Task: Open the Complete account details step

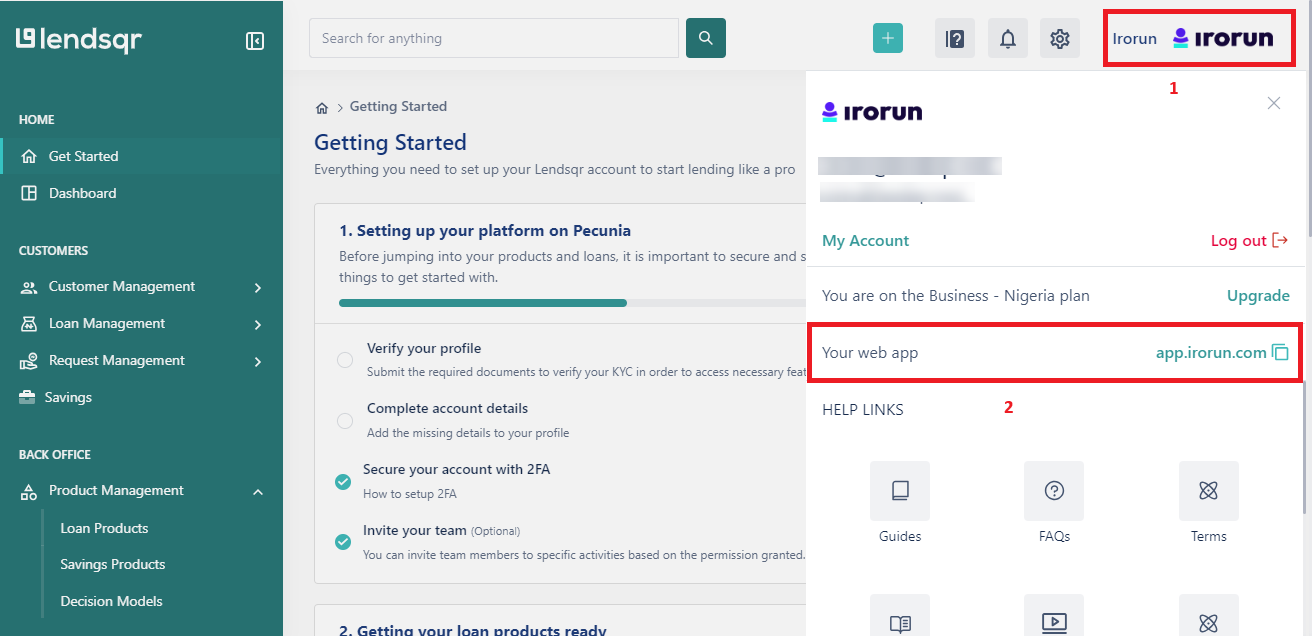Action: (x=447, y=408)
